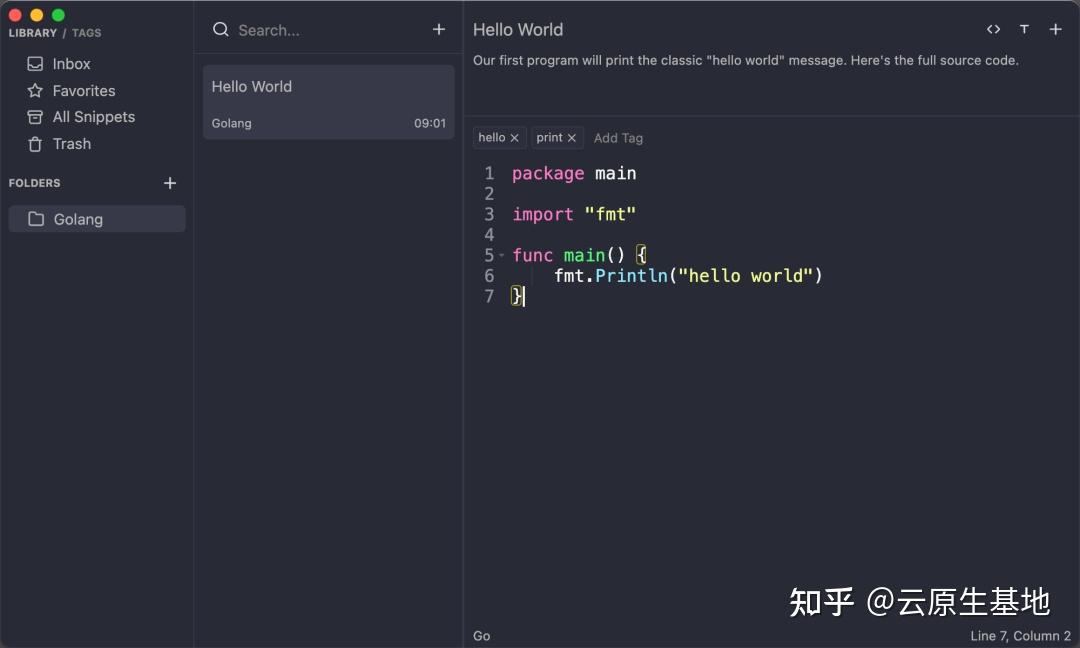Click the search magnifier icon

[220, 30]
